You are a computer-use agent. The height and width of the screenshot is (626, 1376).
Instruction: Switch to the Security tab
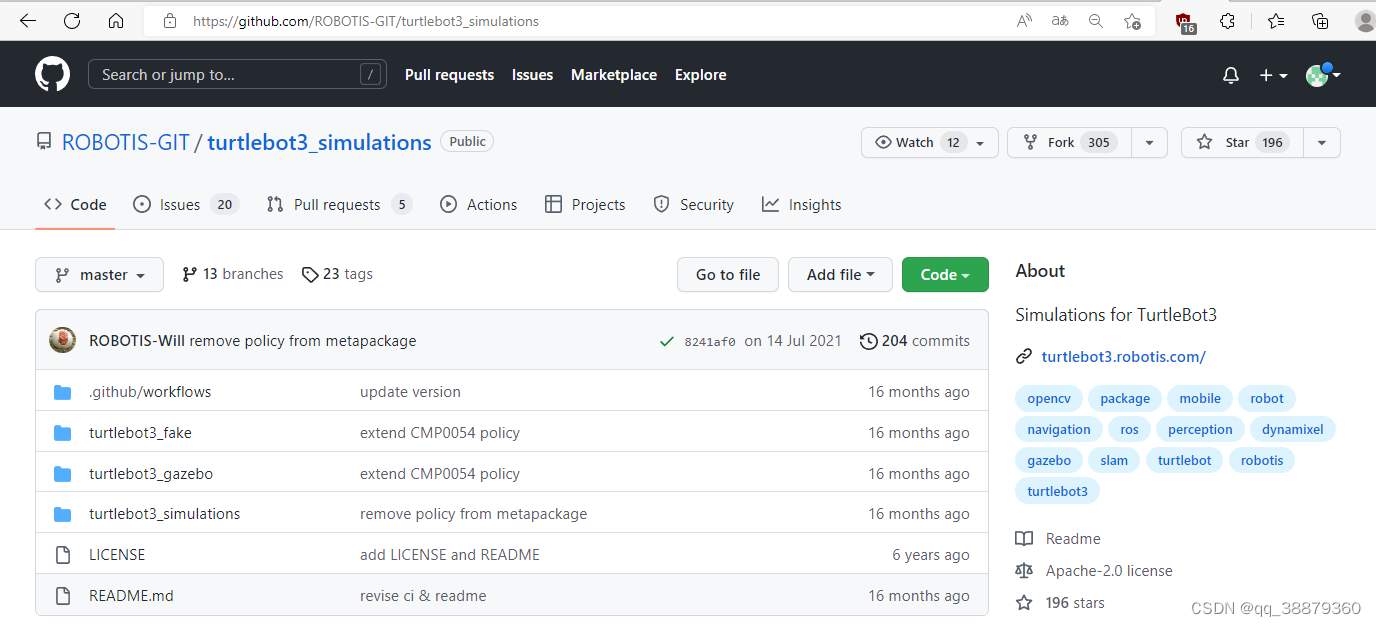(x=693, y=205)
